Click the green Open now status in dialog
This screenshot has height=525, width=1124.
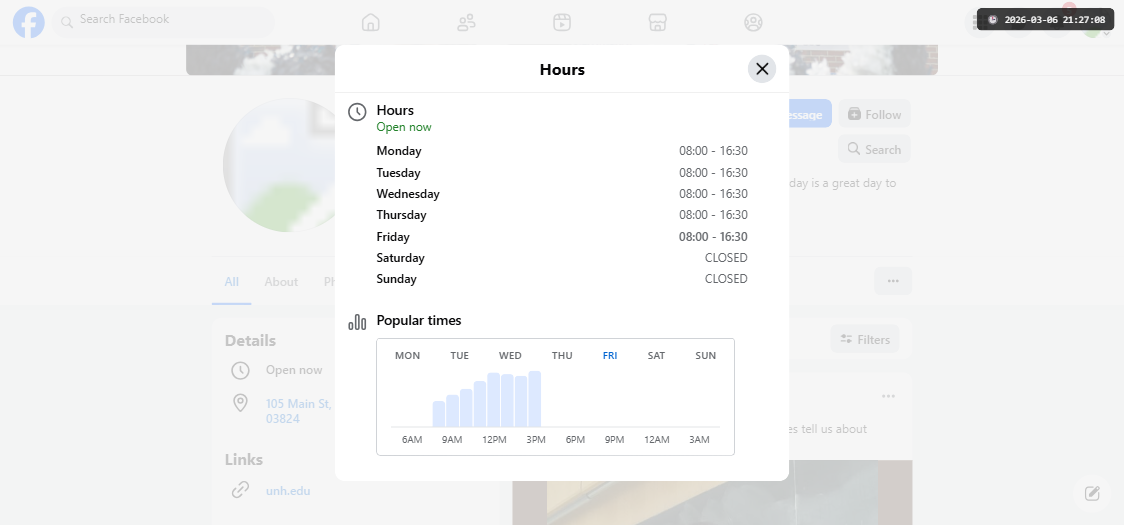[x=404, y=127]
